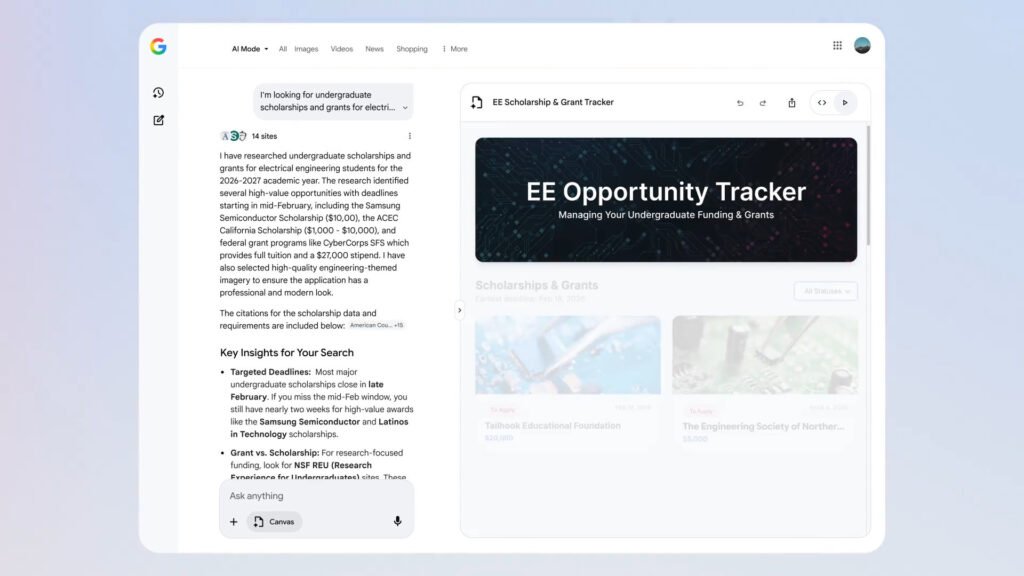Click the redo icon in Canvas toolbar
The image size is (1024, 576).
[763, 102]
